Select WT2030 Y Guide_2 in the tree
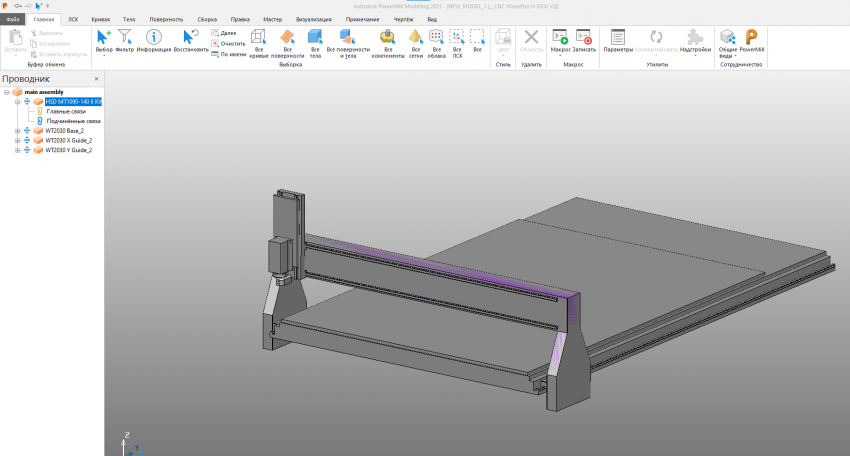Viewport: 850px width, 456px height. (68, 151)
